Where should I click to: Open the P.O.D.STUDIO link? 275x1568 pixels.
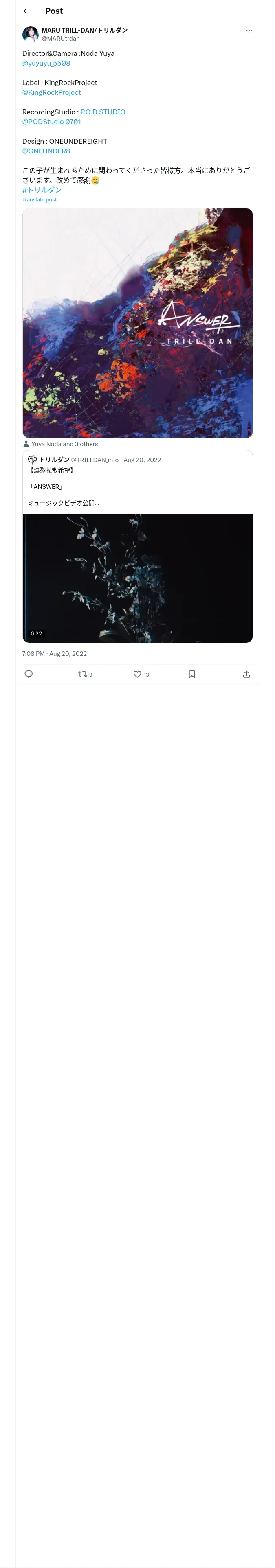[x=103, y=112]
